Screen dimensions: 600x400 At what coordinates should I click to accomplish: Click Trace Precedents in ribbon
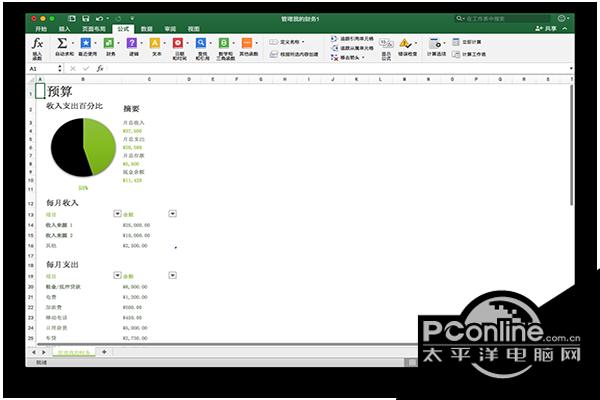[352, 39]
